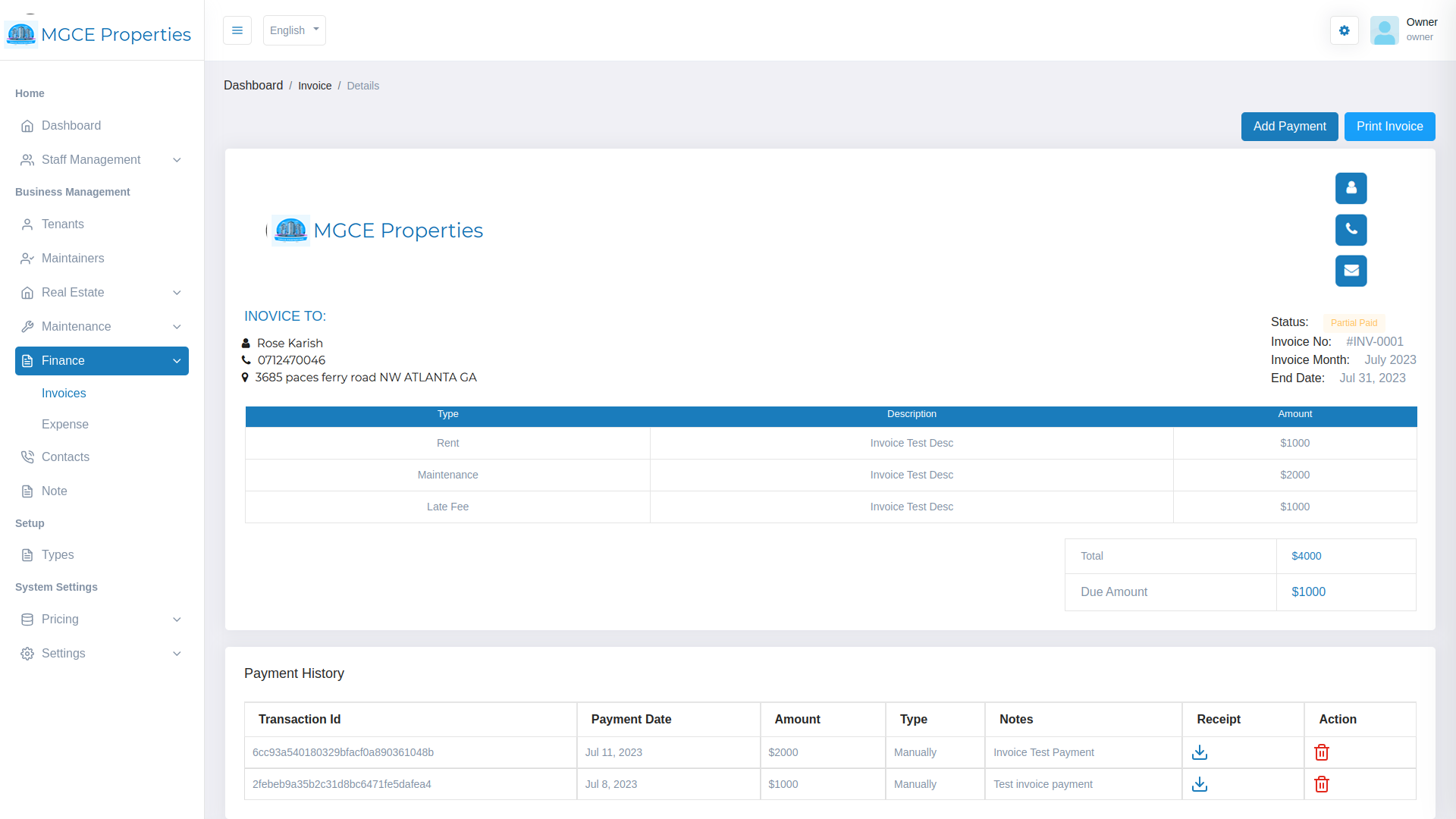This screenshot has width=1456, height=819.
Task: Click the blue user profile icon button
Action: tap(1351, 188)
